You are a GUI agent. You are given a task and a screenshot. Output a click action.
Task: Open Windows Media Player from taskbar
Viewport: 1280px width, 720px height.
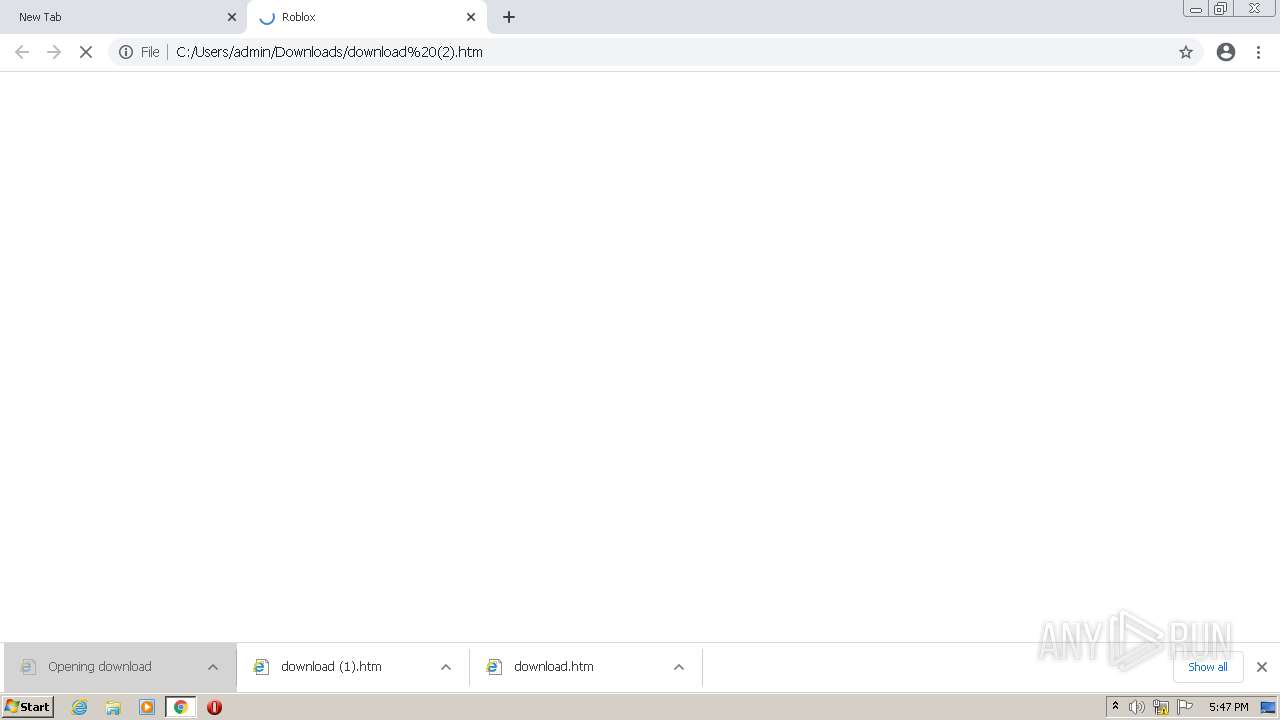click(147, 707)
